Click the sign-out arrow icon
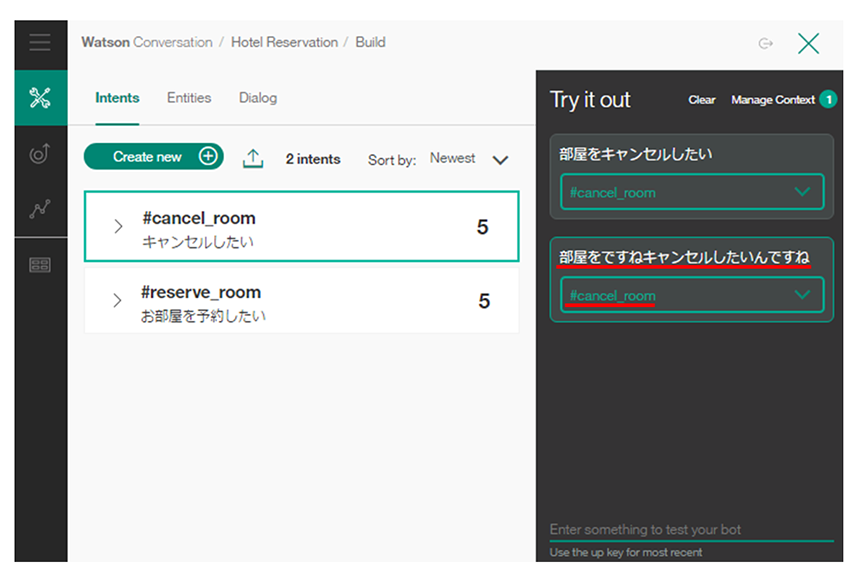Screen dimensions: 860x575 pyautogui.click(x=766, y=43)
